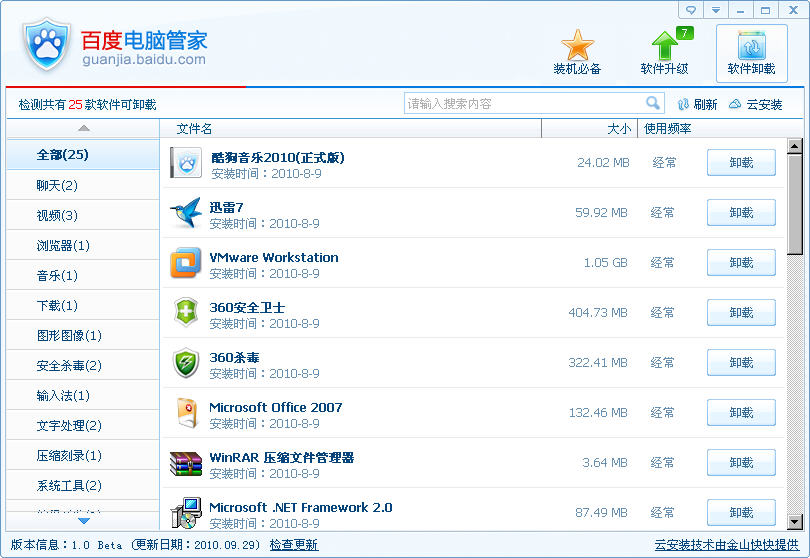Select 浏览器(1) category

(x=83, y=245)
